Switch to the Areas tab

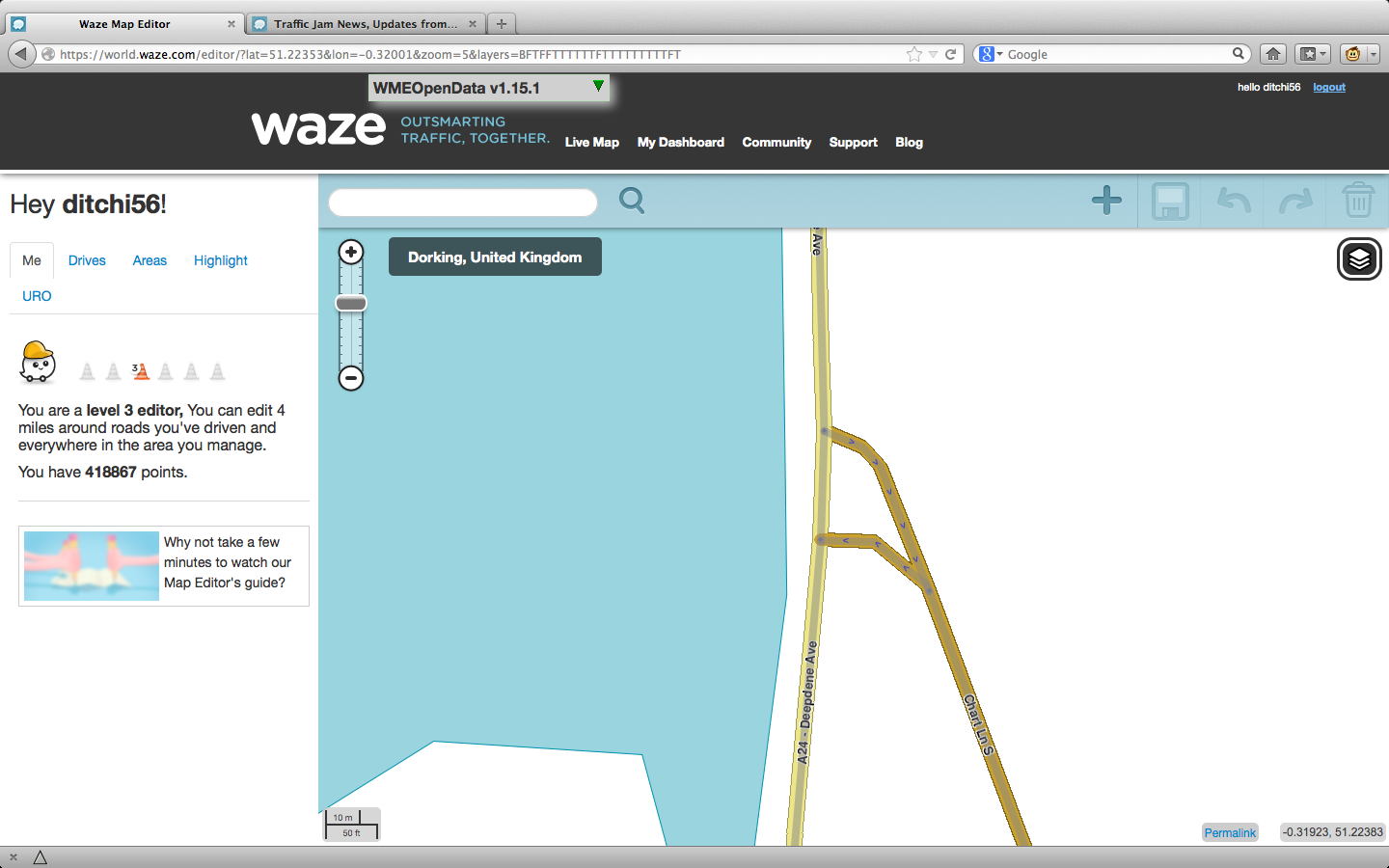[150, 260]
